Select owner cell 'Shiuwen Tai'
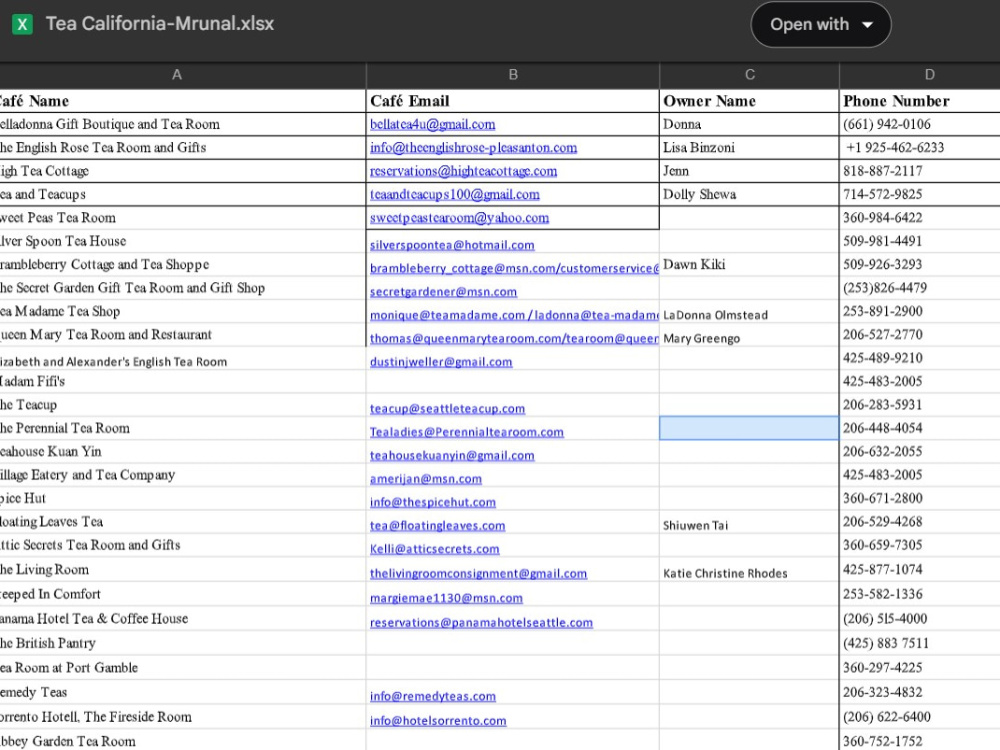 [x=749, y=522]
